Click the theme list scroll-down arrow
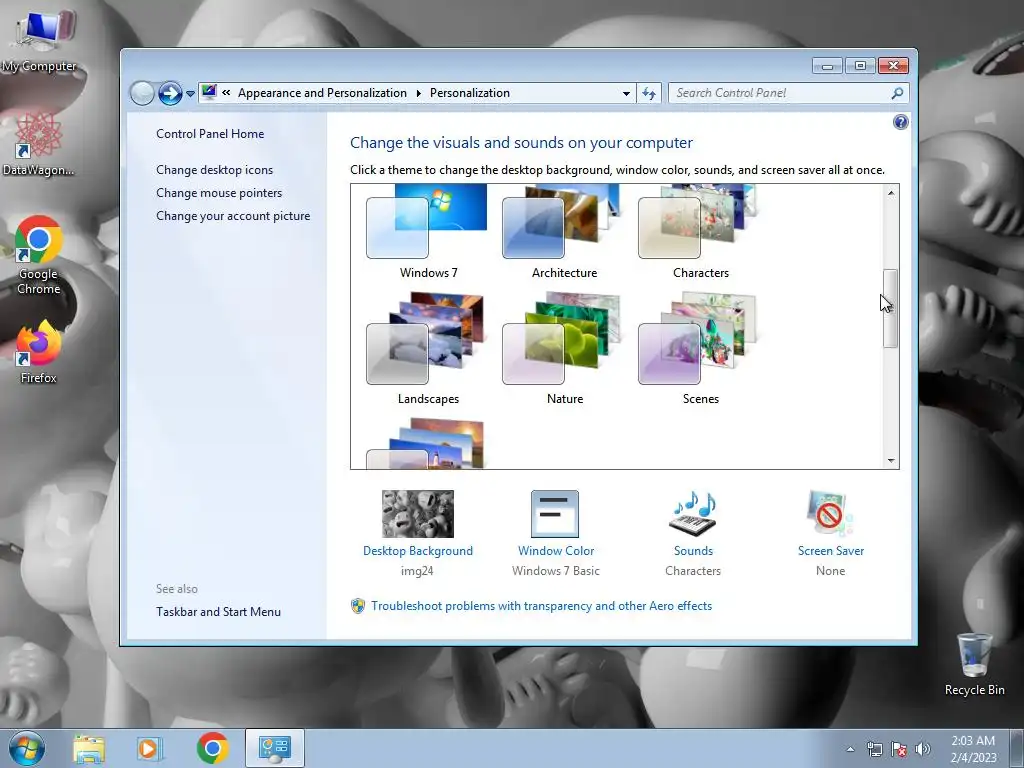 891,460
